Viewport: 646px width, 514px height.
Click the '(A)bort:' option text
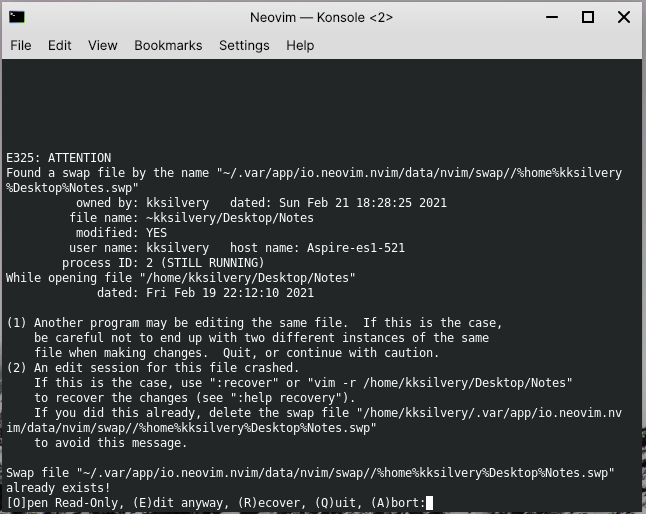coord(398,503)
